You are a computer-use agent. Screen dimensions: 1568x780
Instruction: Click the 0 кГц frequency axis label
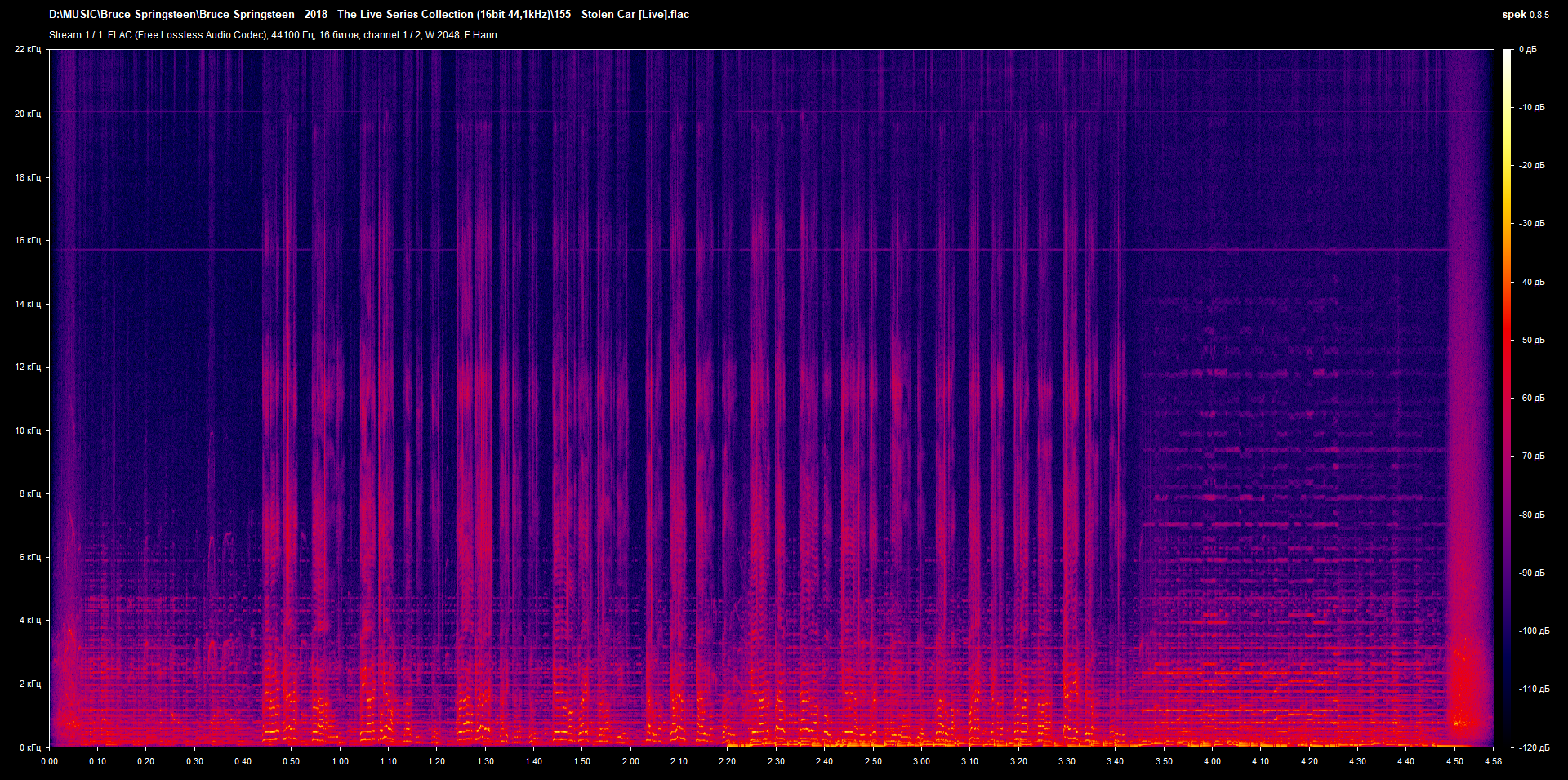[x=29, y=747]
